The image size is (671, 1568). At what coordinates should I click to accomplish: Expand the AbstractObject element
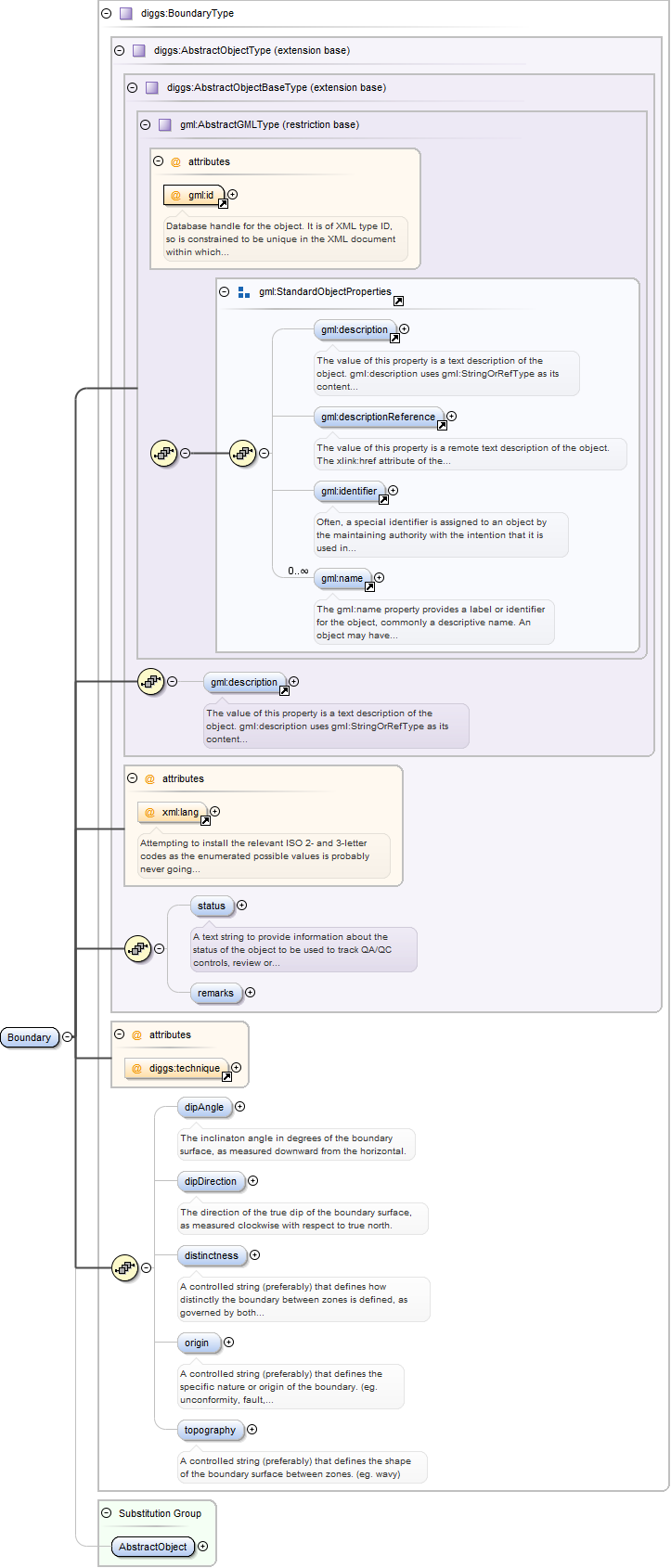coord(202,1547)
